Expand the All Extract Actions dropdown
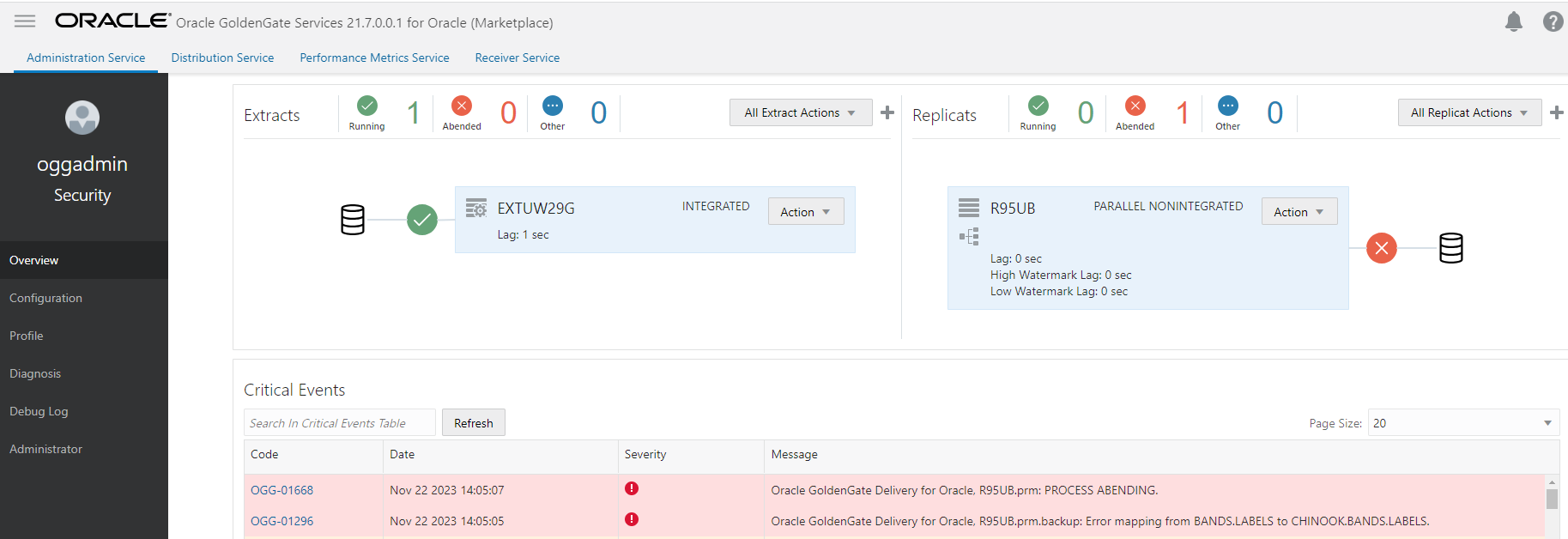 tap(800, 112)
